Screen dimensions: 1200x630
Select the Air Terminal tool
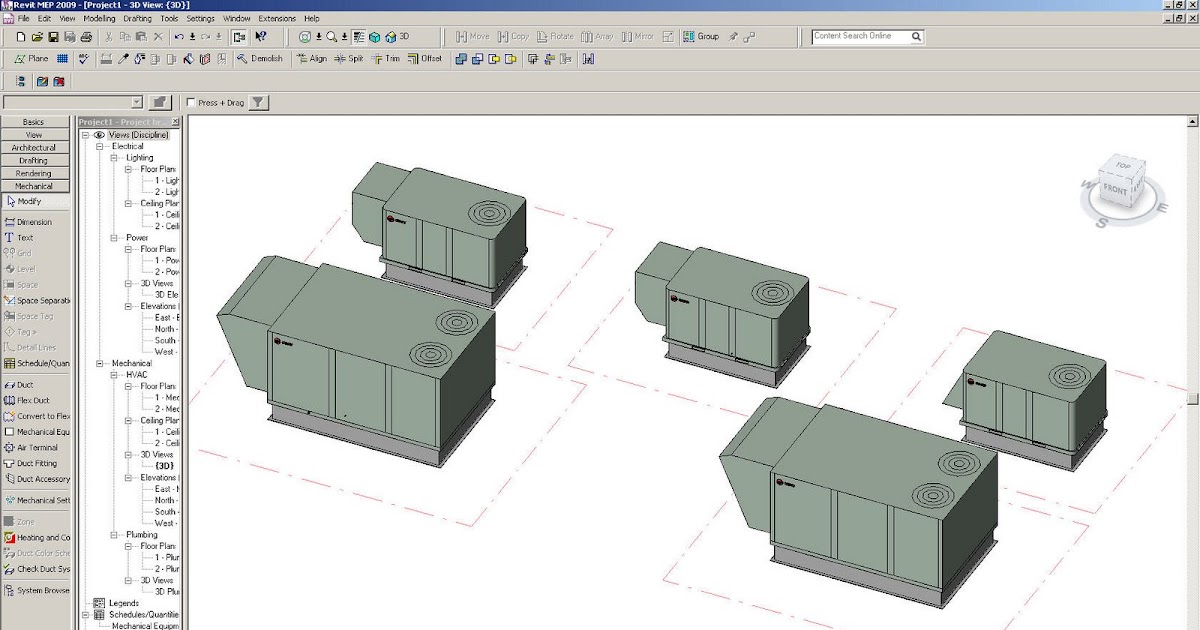(x=31, y=448)
